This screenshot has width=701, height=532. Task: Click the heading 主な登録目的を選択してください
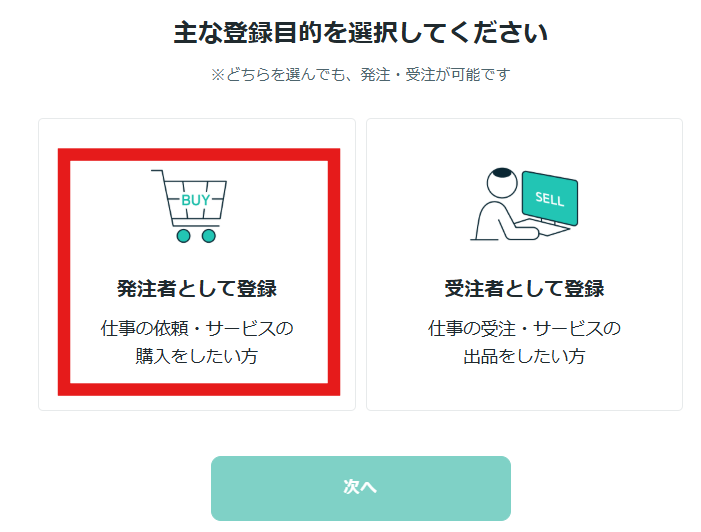tap(361, 33)
